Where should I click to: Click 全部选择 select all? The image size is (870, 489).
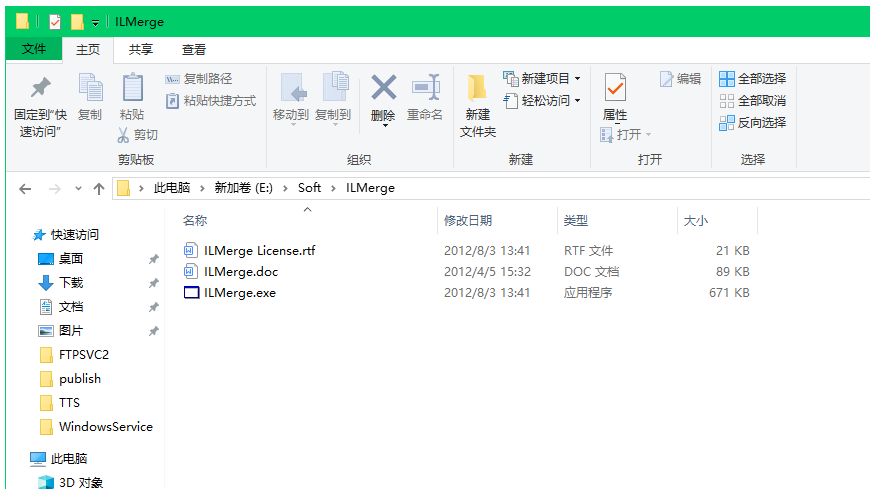pos(753,79)
